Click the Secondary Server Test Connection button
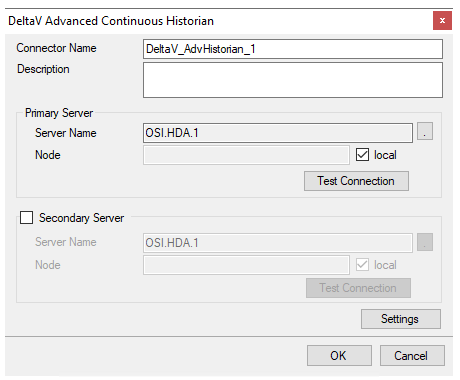Viewport: 460px width, 380px height. 358,288
